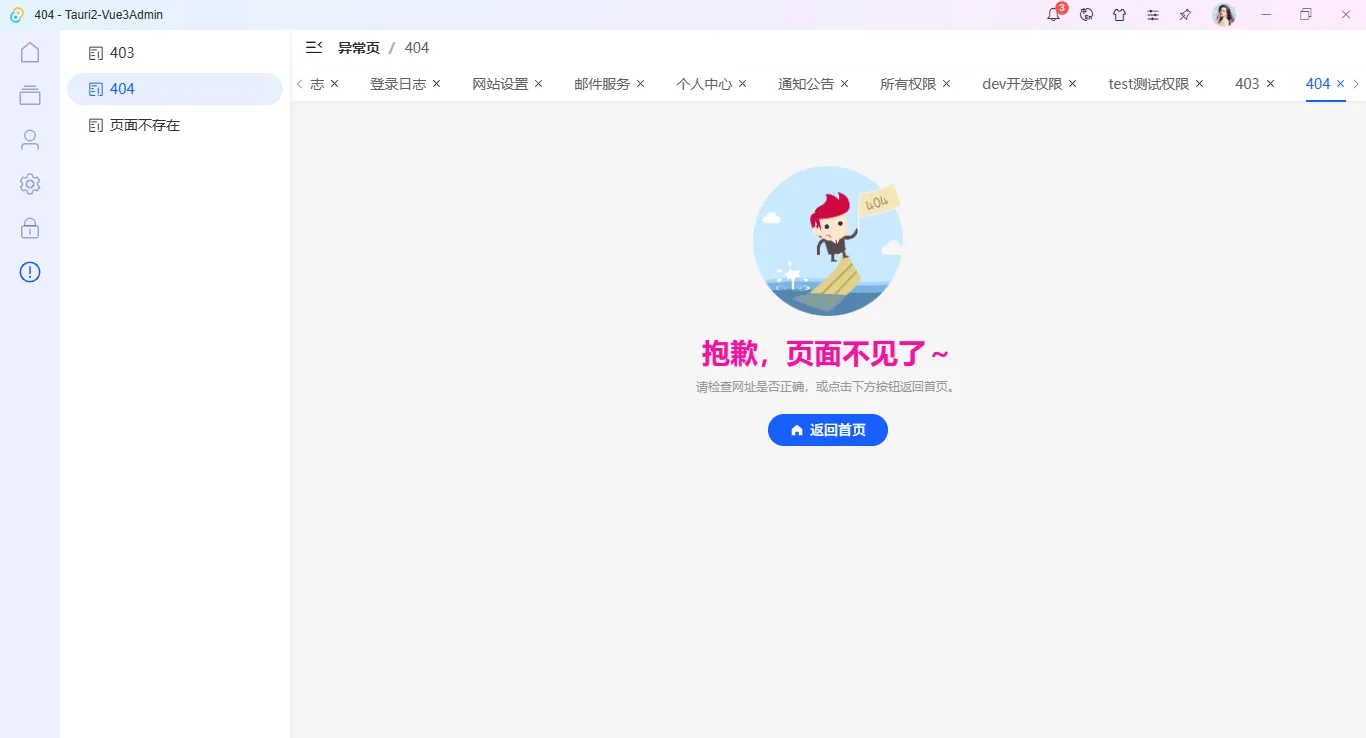Open the notifications bell with badge
Image resolution: width=1366 pixels, height=738 pixels.
(1053, 14)
